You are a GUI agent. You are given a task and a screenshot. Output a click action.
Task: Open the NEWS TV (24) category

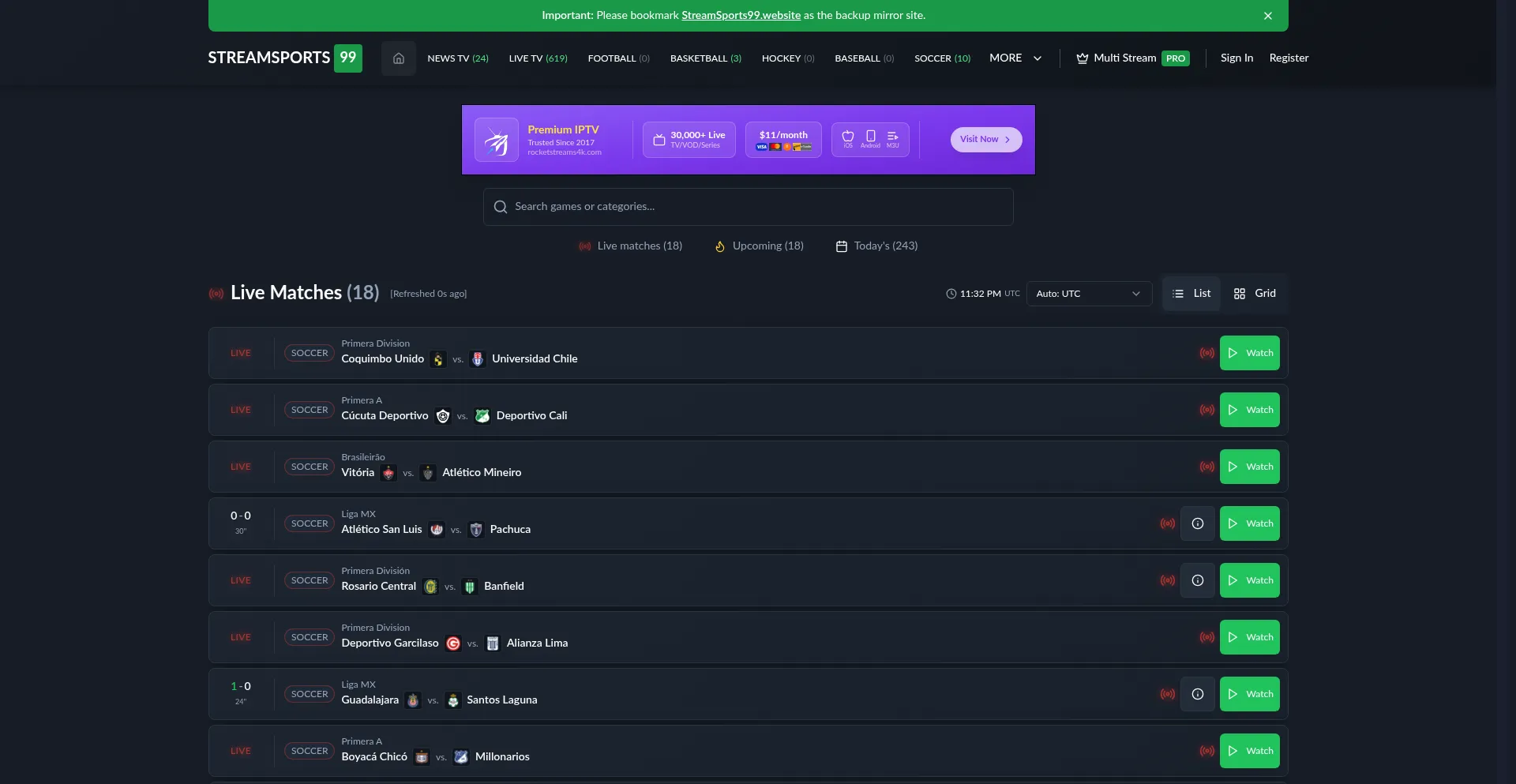coord(458,58)
